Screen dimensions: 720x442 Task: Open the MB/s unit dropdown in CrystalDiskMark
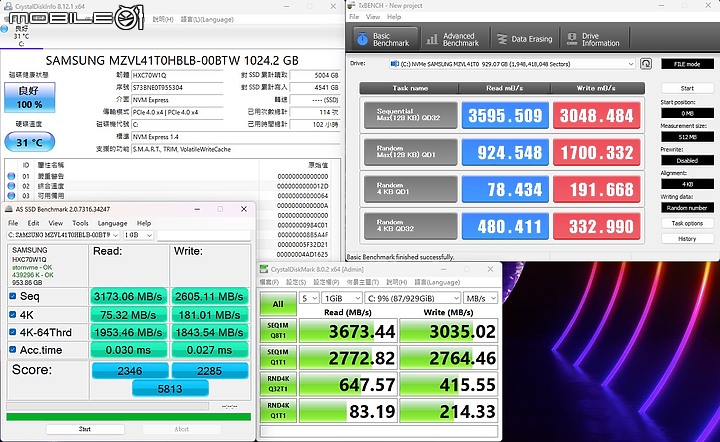(x=480, y=298)
